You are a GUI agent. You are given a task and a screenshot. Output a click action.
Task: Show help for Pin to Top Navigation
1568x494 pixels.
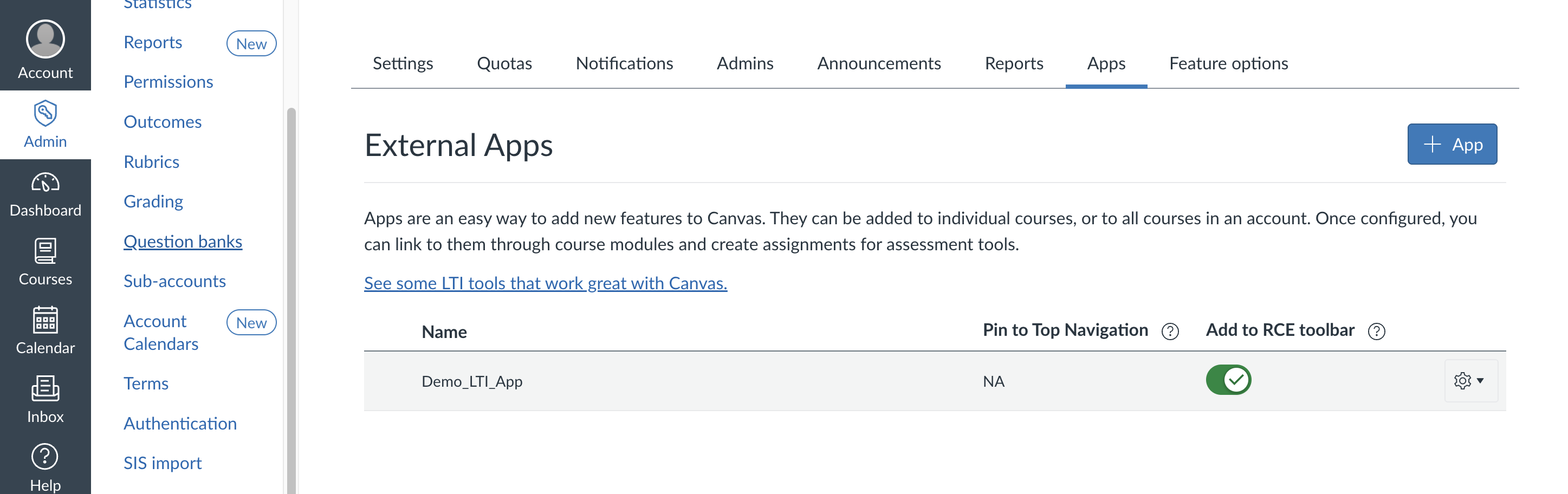coord(1169,331)
